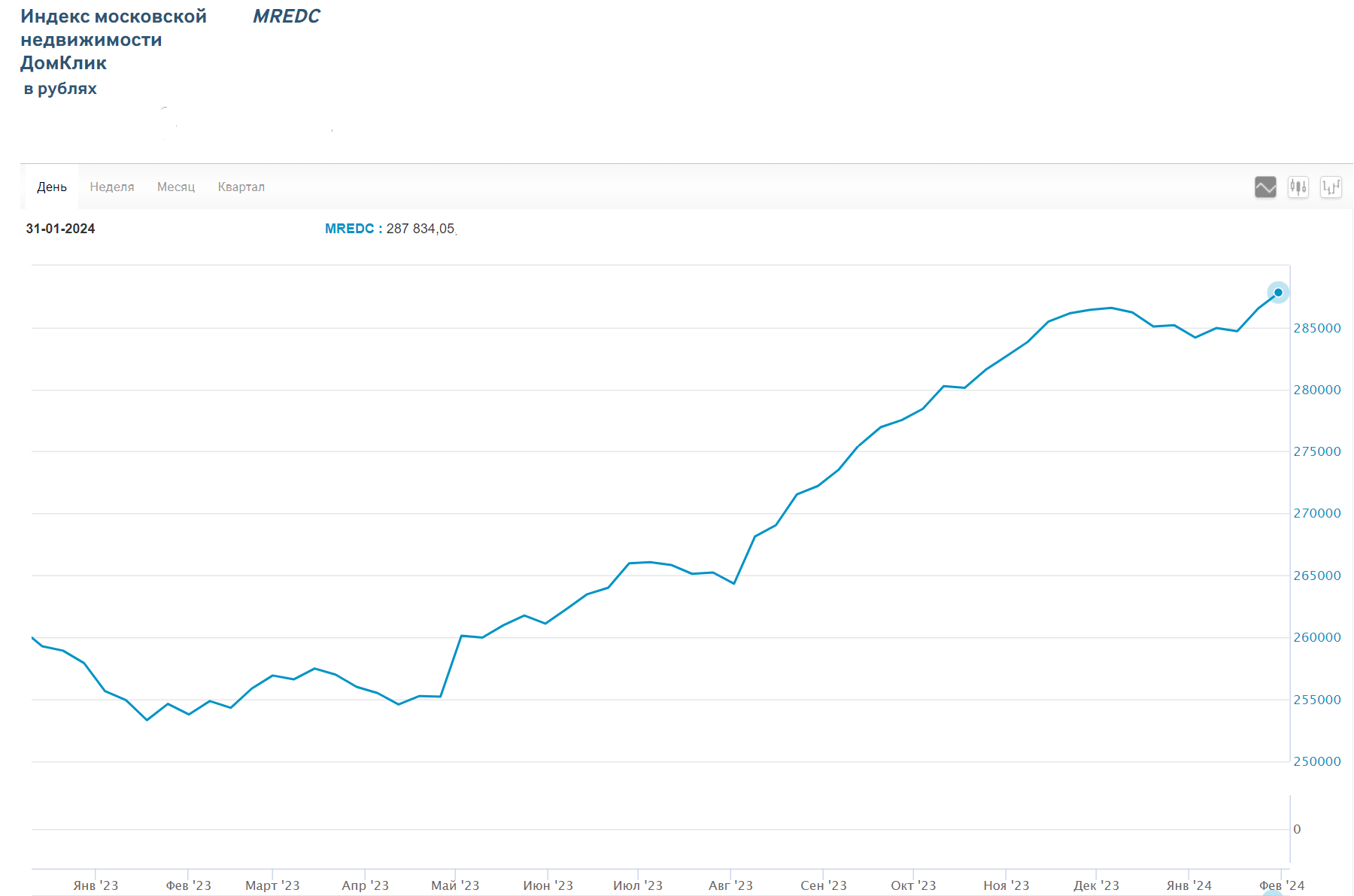Click the 285000 axis label
1354x896 pixels.
(x=1317, y=328)
